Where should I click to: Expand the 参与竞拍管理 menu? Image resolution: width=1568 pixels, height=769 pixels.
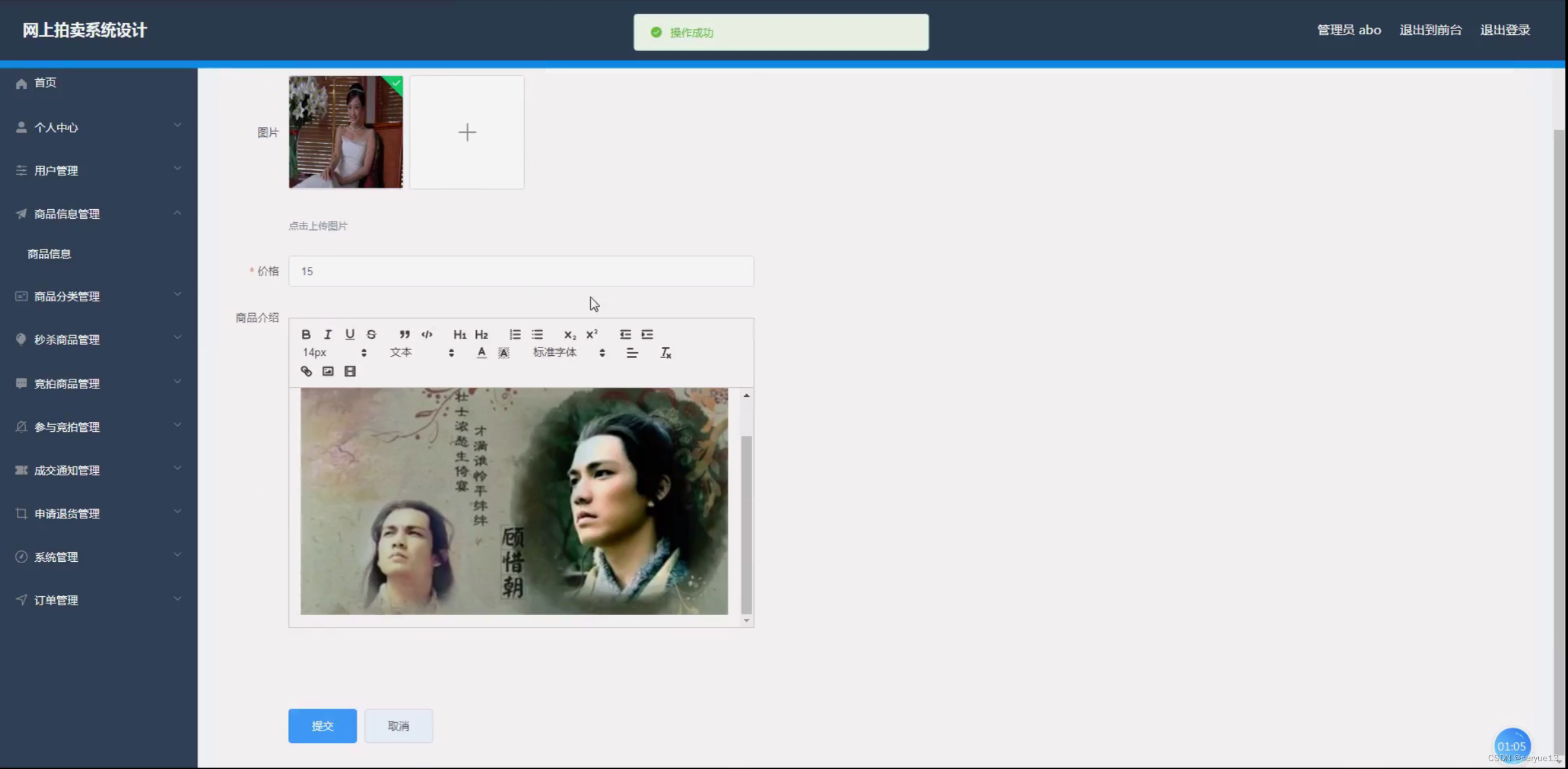click(99, 427)
